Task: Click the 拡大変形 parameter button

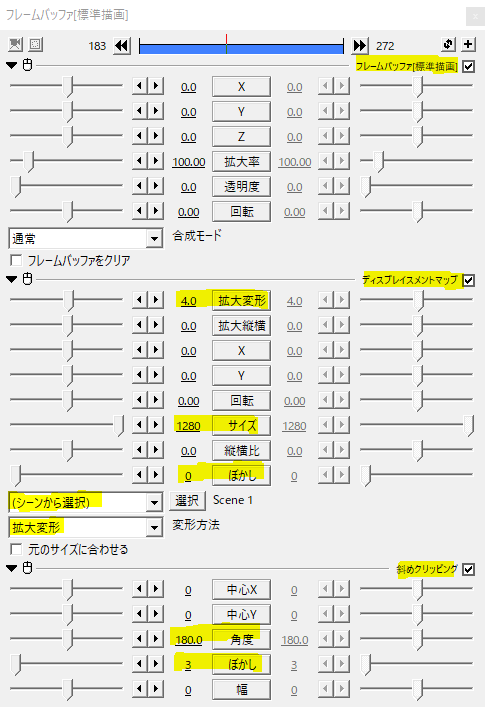Action: 242,300
